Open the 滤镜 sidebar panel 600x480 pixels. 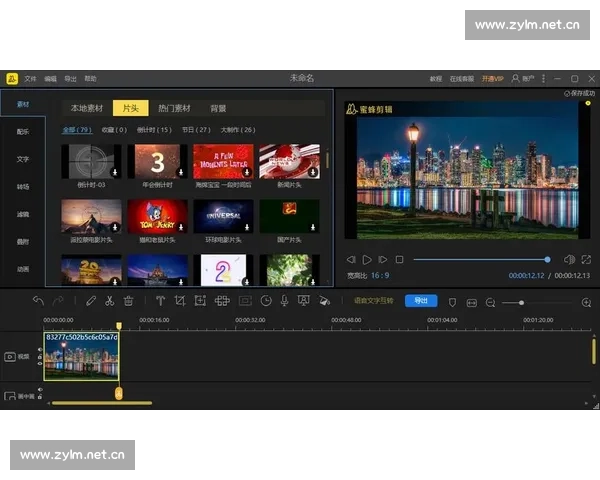pos(23,214)
